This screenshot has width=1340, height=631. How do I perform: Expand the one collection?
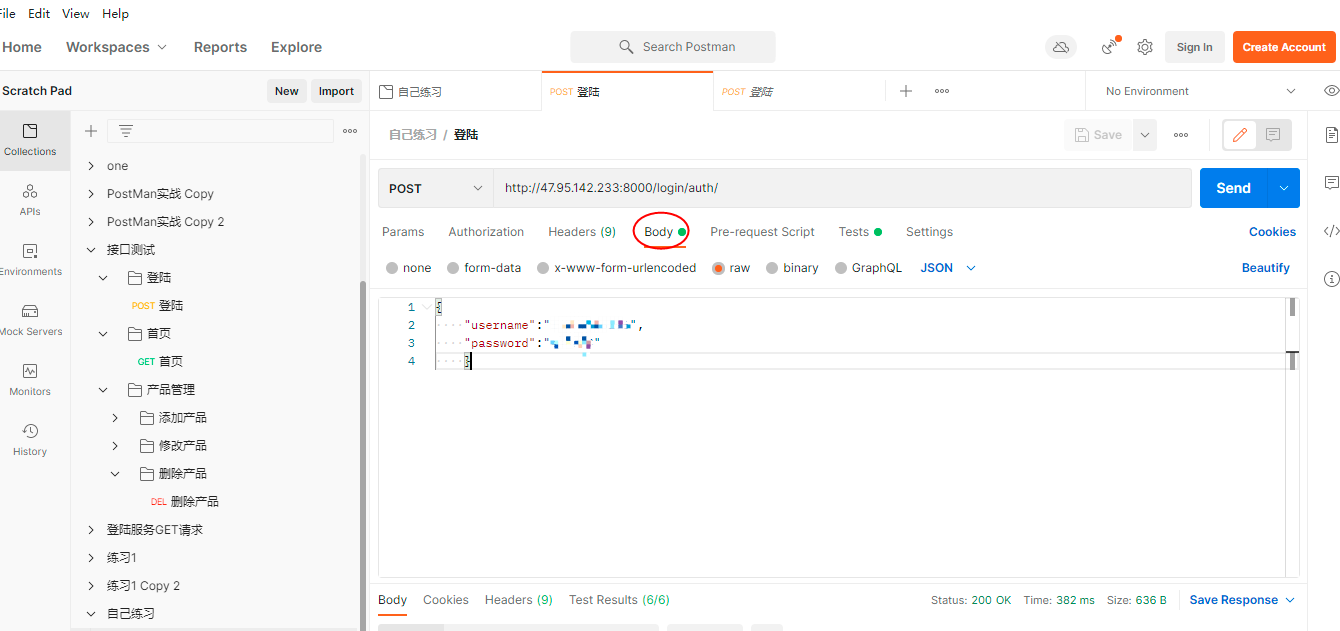[91, 166]
